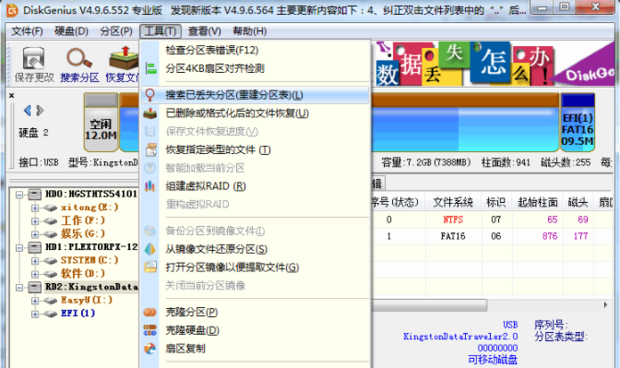Click the recover file by type (恢复指定类型的文件) icon
The image size is (620, 368).
coord(151,150)
